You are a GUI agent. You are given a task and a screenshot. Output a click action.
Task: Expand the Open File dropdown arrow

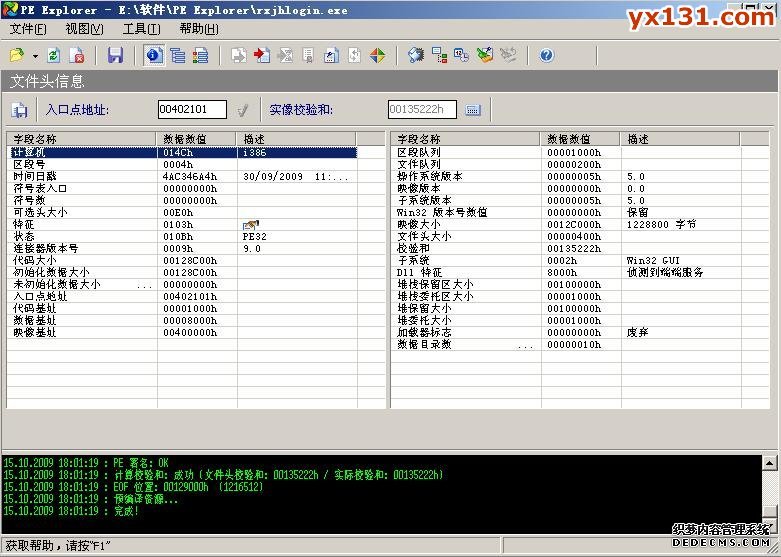(x=35, y=56)
